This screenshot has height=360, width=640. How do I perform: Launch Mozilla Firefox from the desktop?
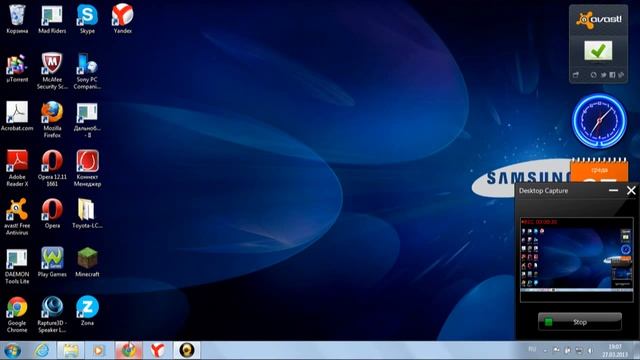point(52,119)
